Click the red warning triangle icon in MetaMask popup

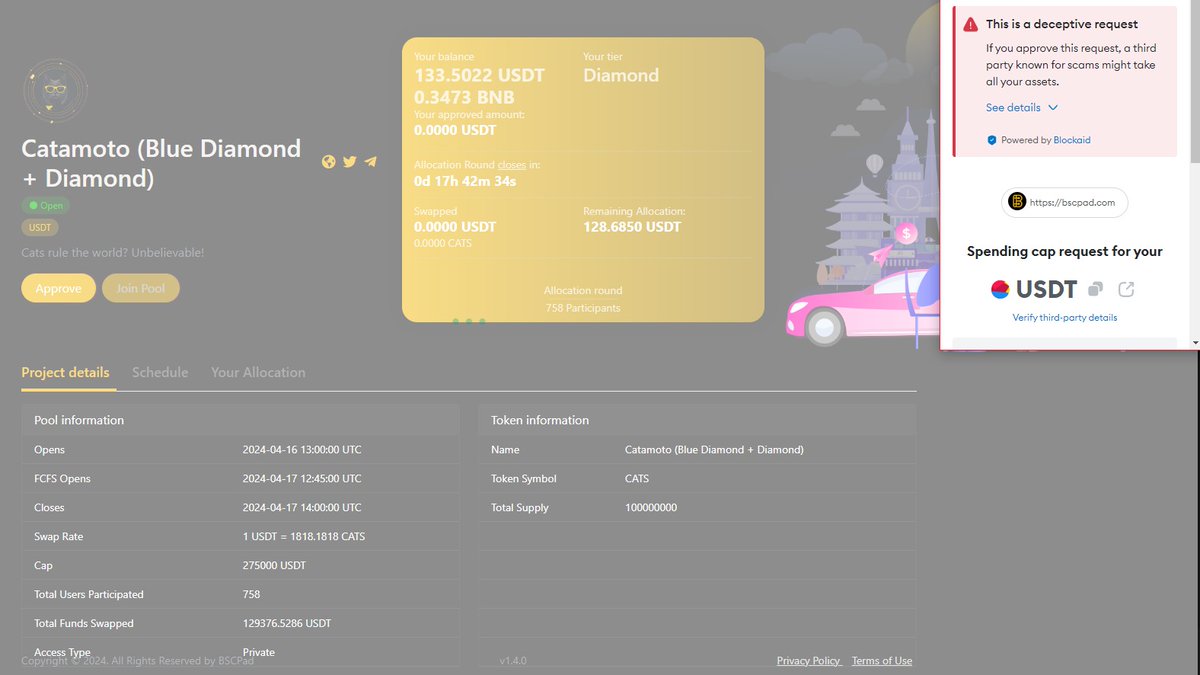[x=970, y=24]
